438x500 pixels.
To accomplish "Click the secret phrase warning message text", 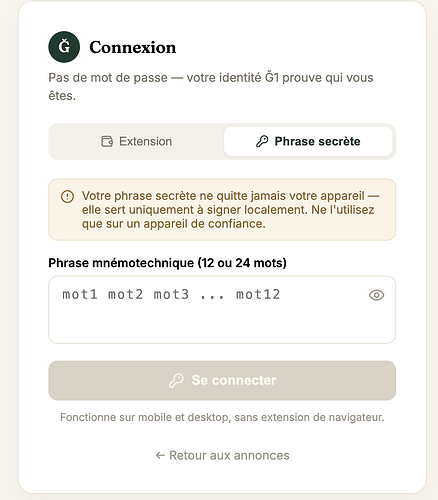I will [x=230, y=210].
